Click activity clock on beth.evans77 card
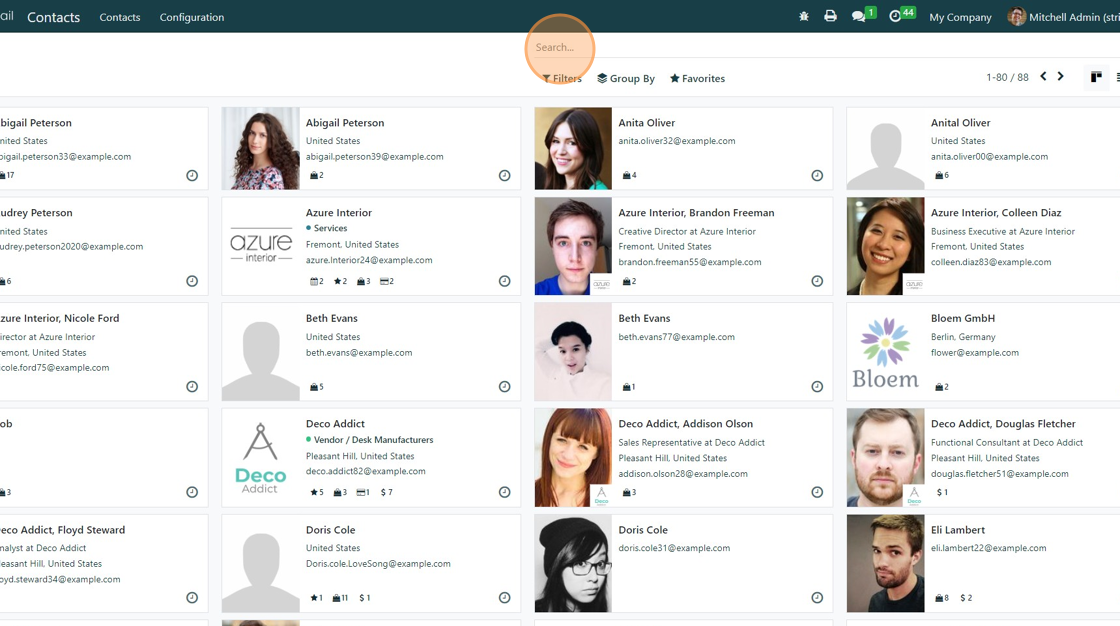This screenshot has height=626, width=1120. click(817, 387)
